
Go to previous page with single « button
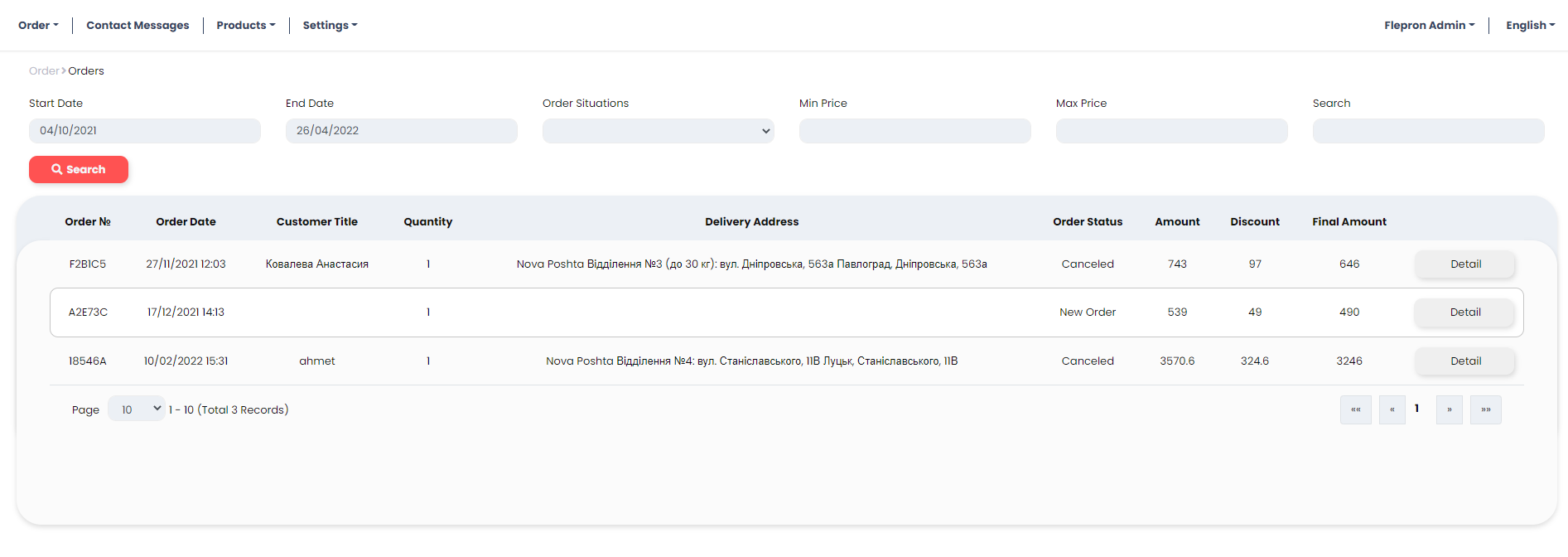1392,409
